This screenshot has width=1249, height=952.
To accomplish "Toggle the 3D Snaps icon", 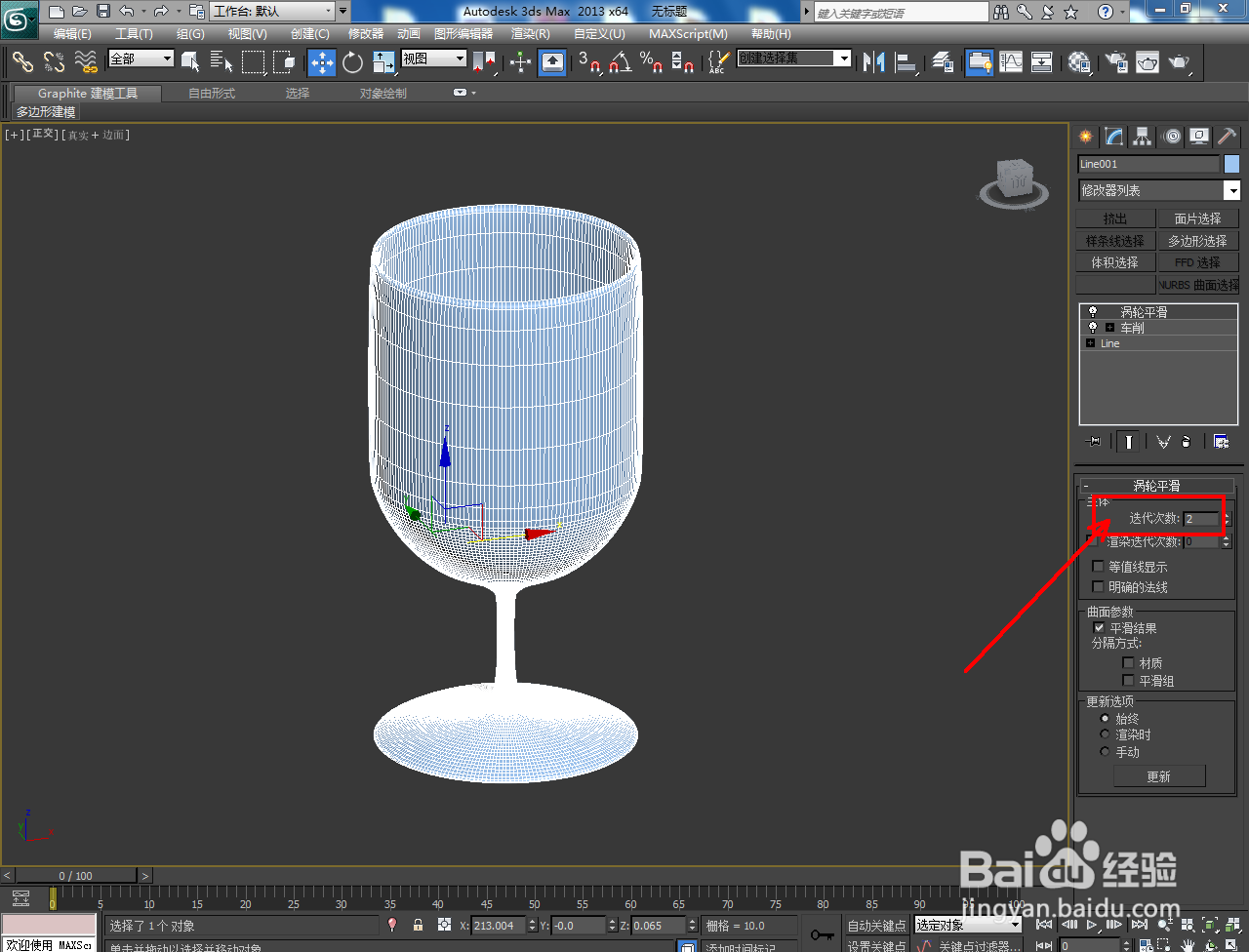I will pyautogui.click(x=589, y=62).
